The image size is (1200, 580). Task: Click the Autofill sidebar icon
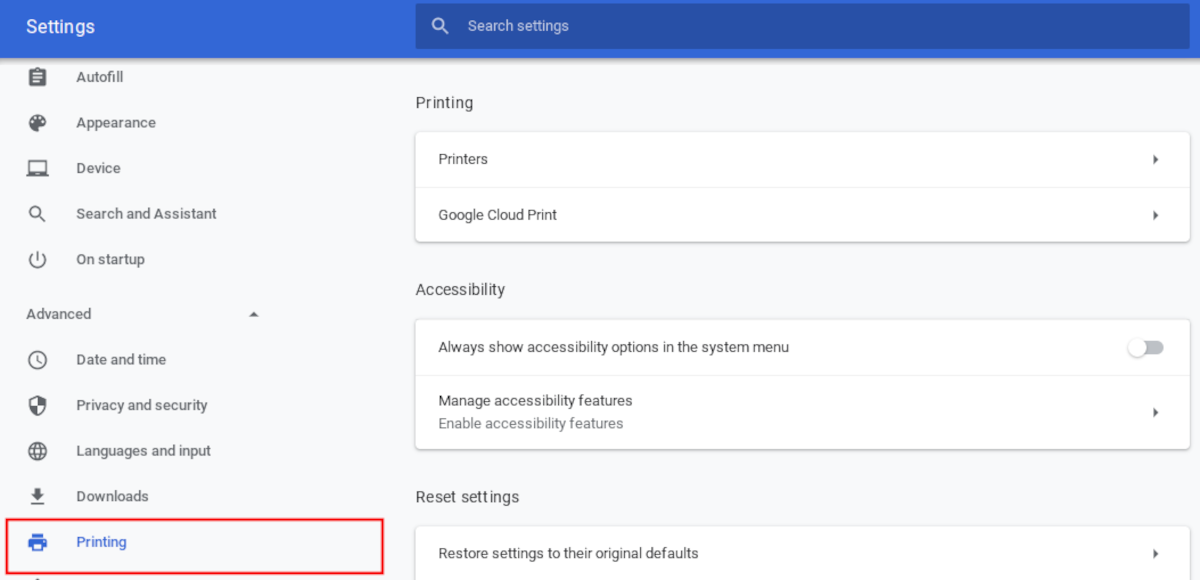(x=37, y=76)
